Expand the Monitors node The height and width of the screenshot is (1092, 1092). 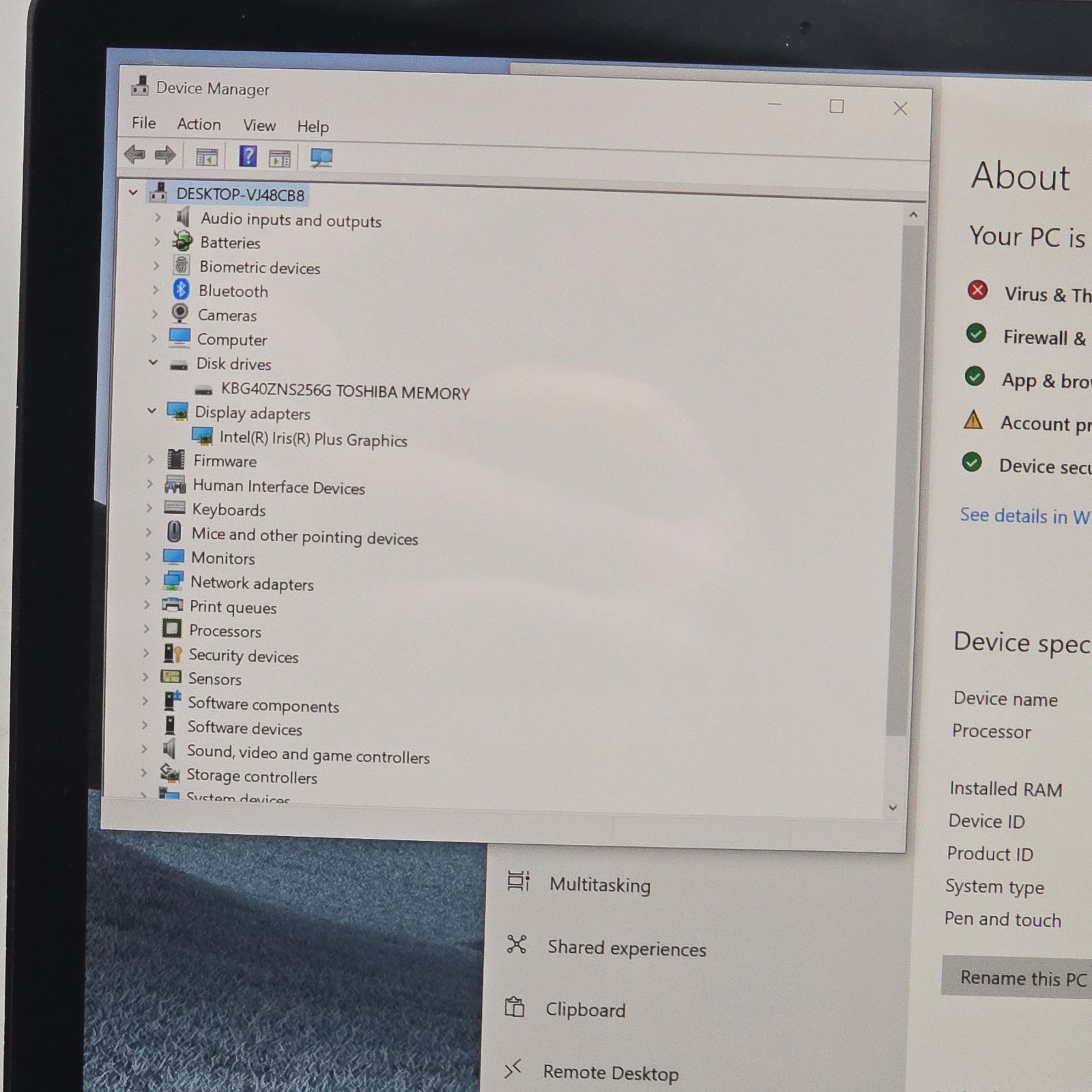point(148,556)
